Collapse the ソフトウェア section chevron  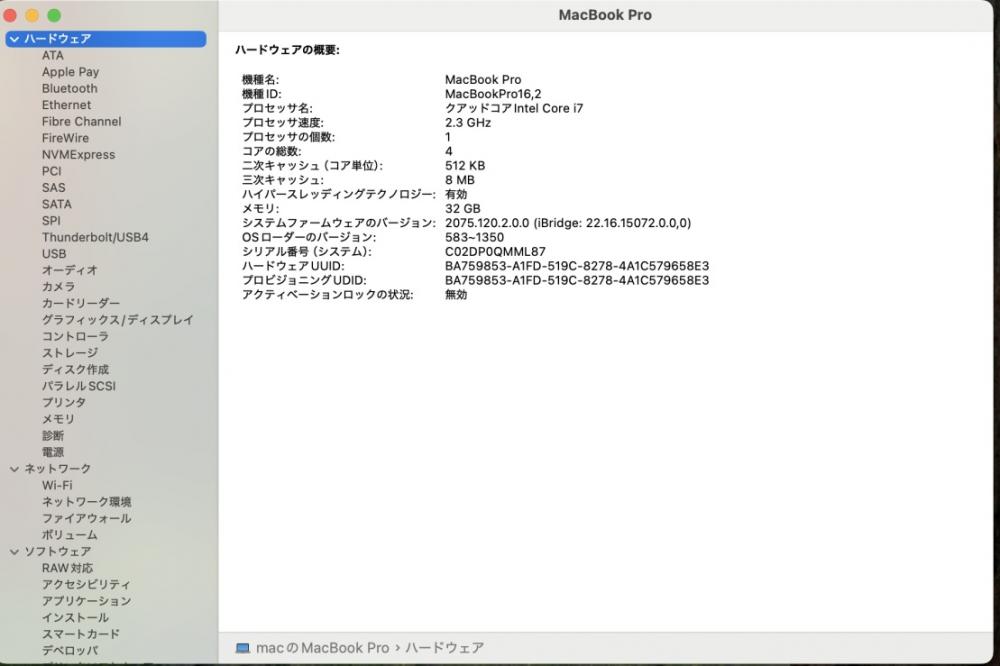[x=14, y=552]
